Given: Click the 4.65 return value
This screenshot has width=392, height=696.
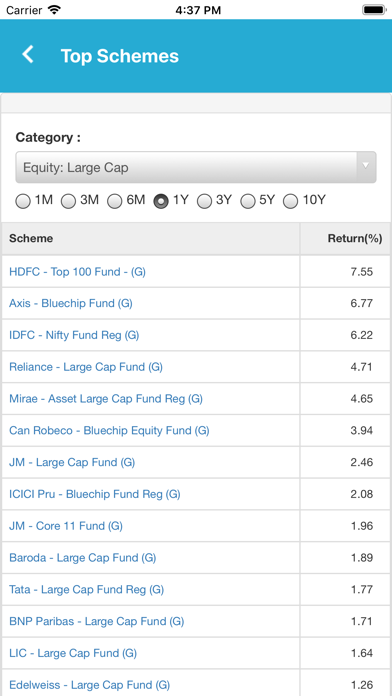Looking at the screenshot, I should (362, 399).
